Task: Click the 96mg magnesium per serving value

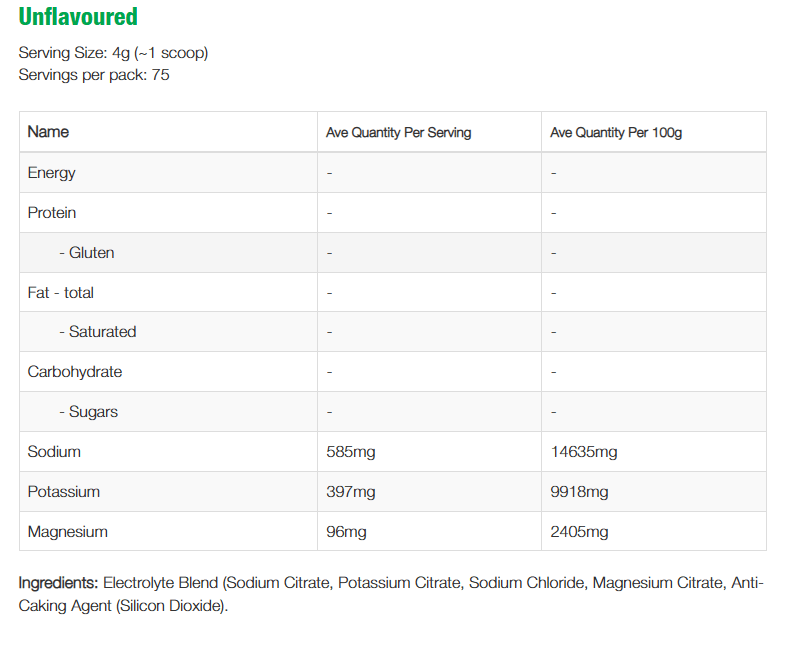Action: pyautogui.click(x=346, y=532)
